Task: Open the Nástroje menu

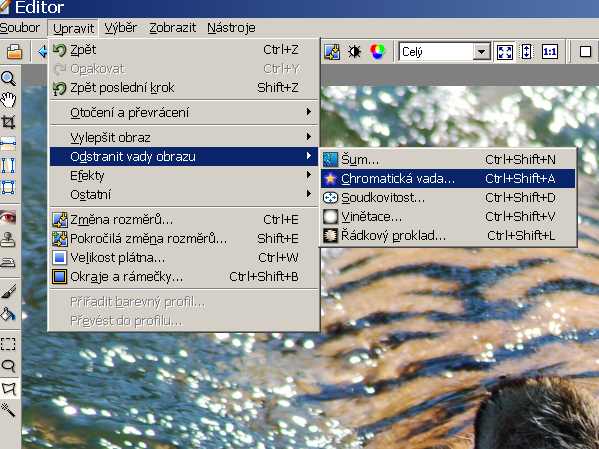Action: pyautogui.click(x=231, y=28)
